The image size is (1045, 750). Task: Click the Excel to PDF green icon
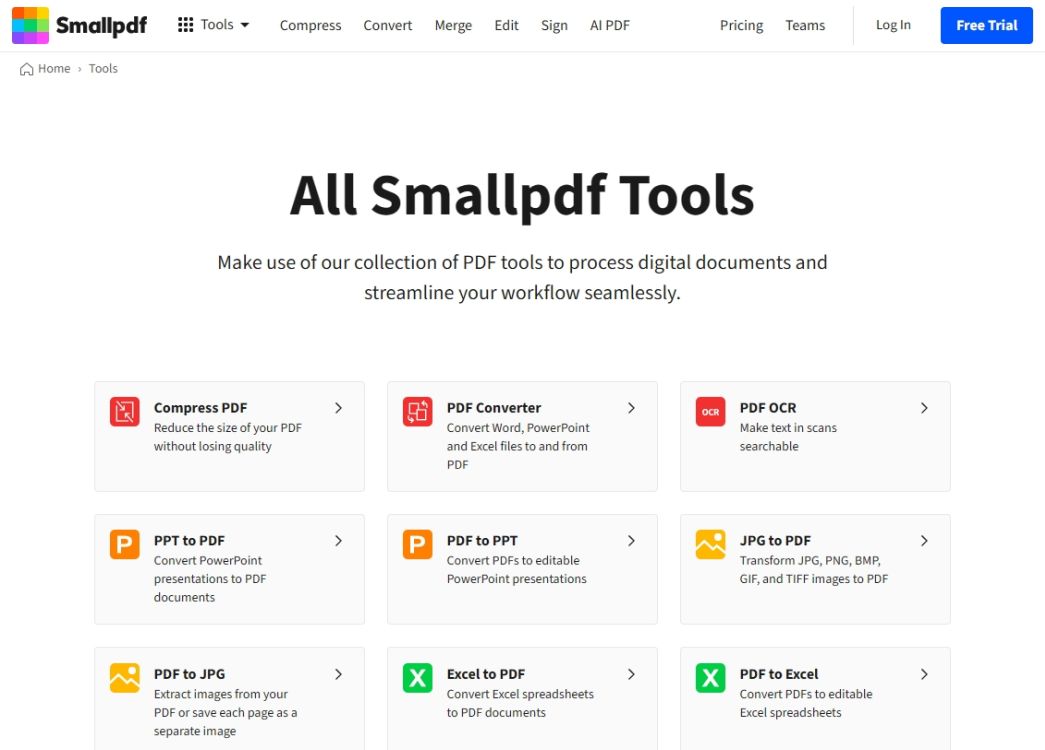pyautogui.click(x=416, y=679)
